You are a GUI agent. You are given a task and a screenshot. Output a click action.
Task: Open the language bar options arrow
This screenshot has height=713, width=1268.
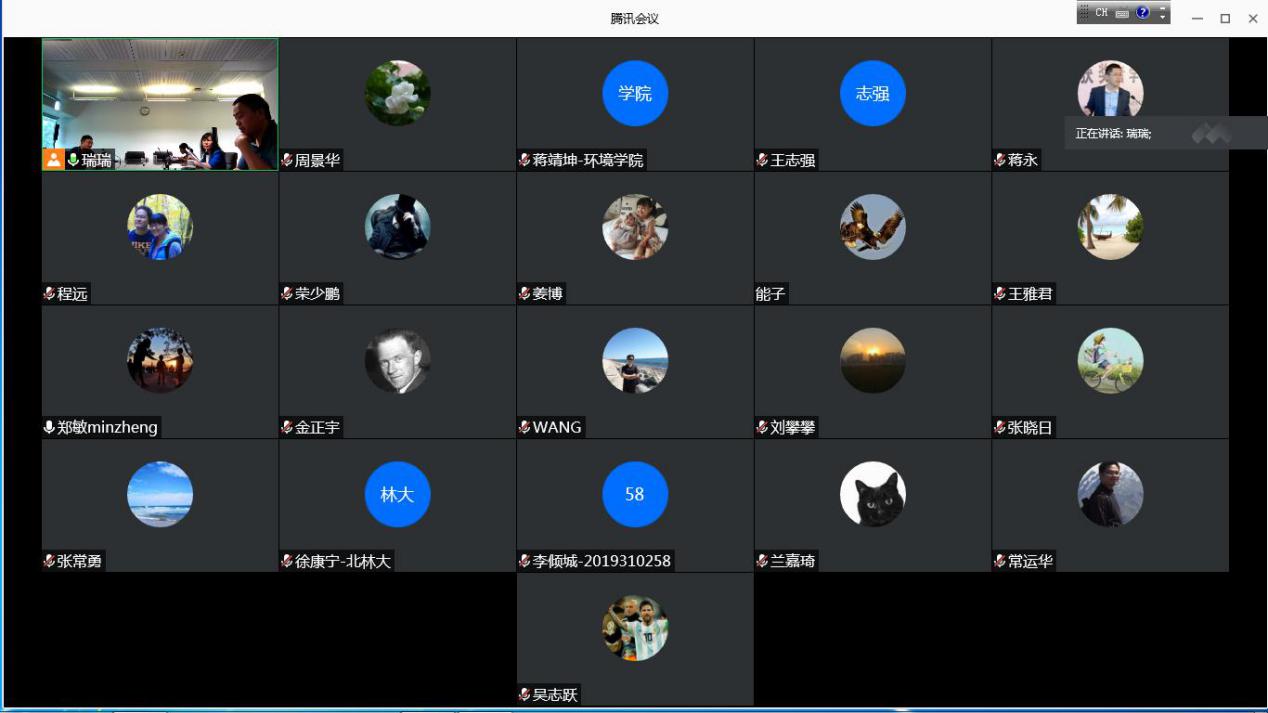pyautogui.click(x=1162, y=16)
